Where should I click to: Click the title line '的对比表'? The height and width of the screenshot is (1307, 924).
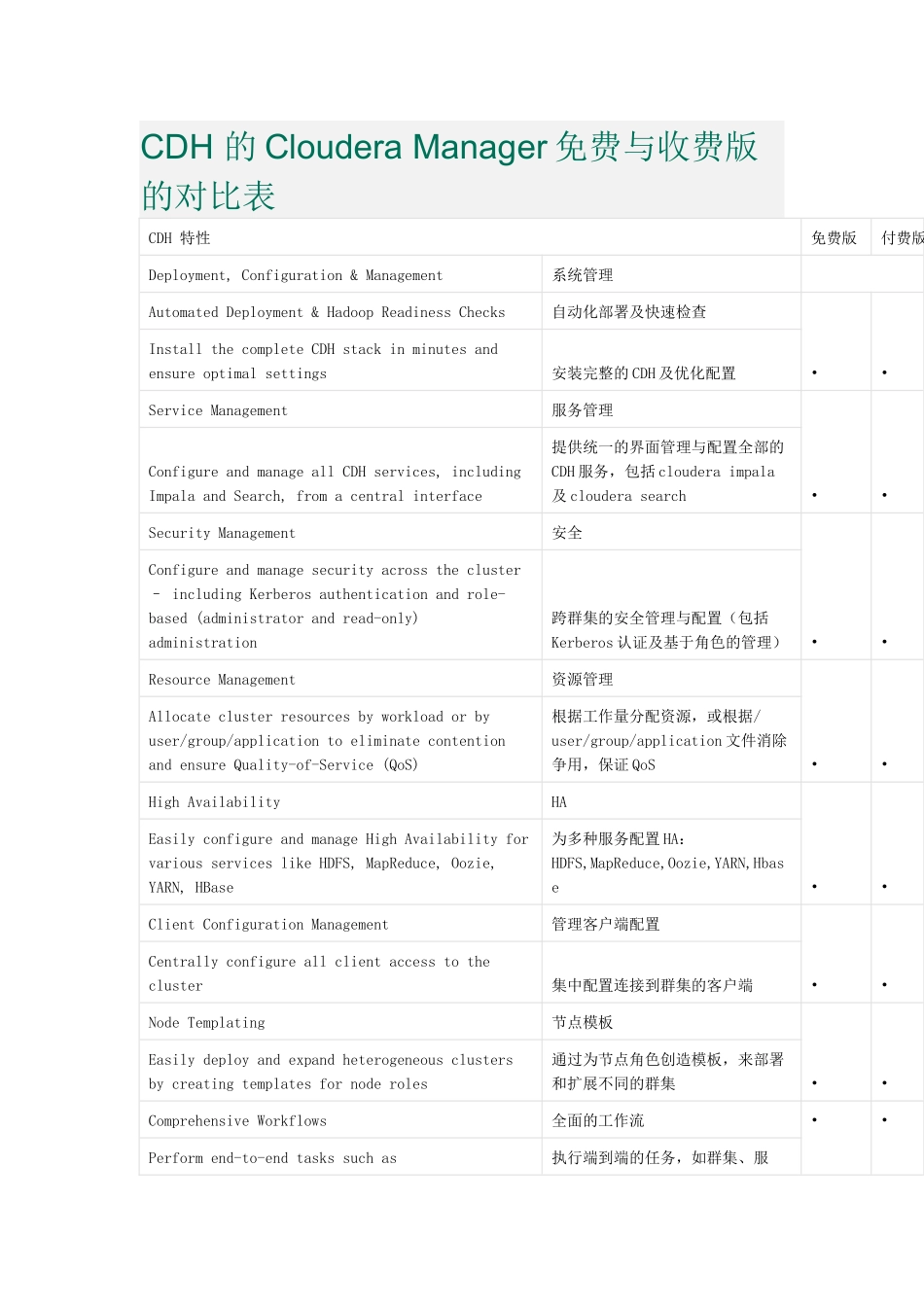(x=208, y=196)
